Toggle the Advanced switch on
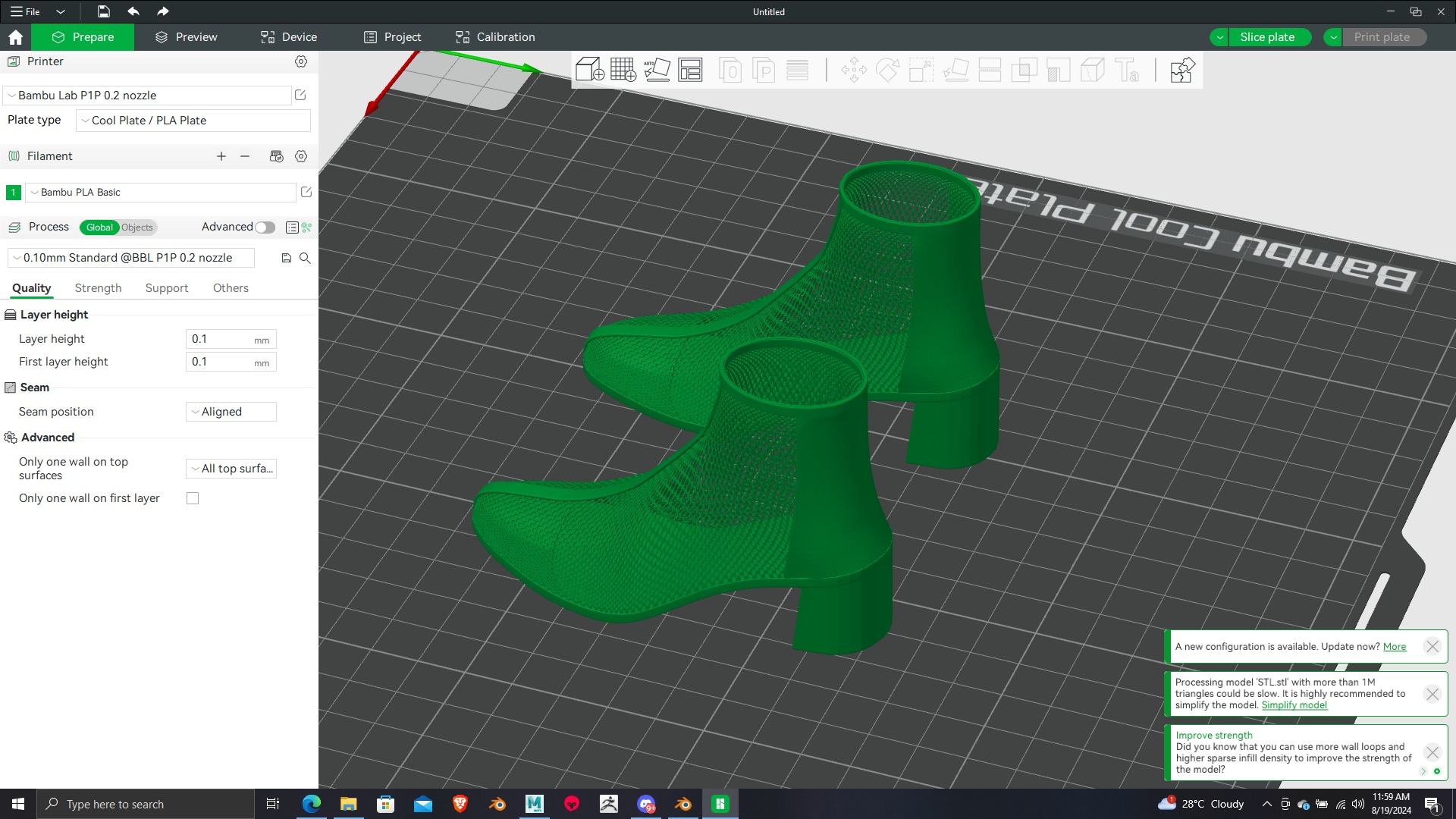This screenshot has width=1456, height=819. click(265, 227)
